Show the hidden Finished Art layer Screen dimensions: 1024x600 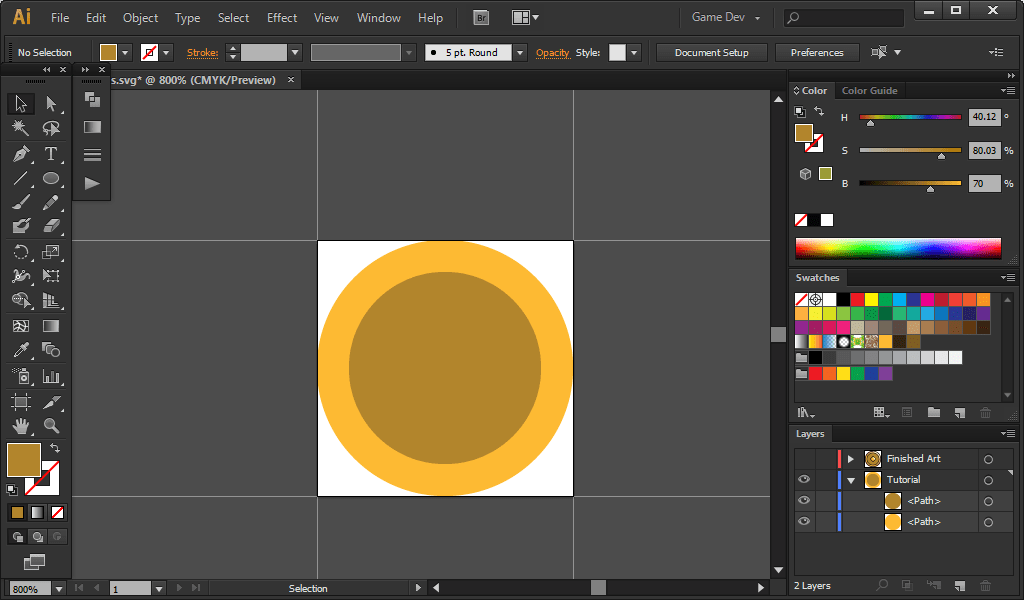pos(804,459)
